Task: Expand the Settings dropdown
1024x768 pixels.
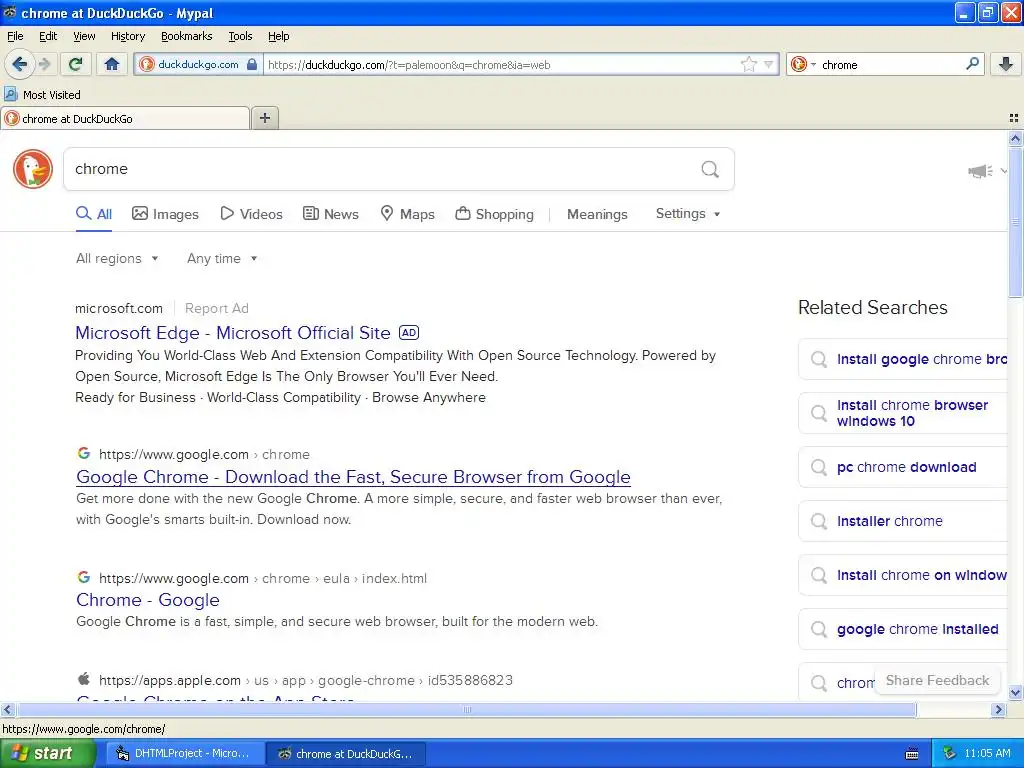Action: point(688,214)
